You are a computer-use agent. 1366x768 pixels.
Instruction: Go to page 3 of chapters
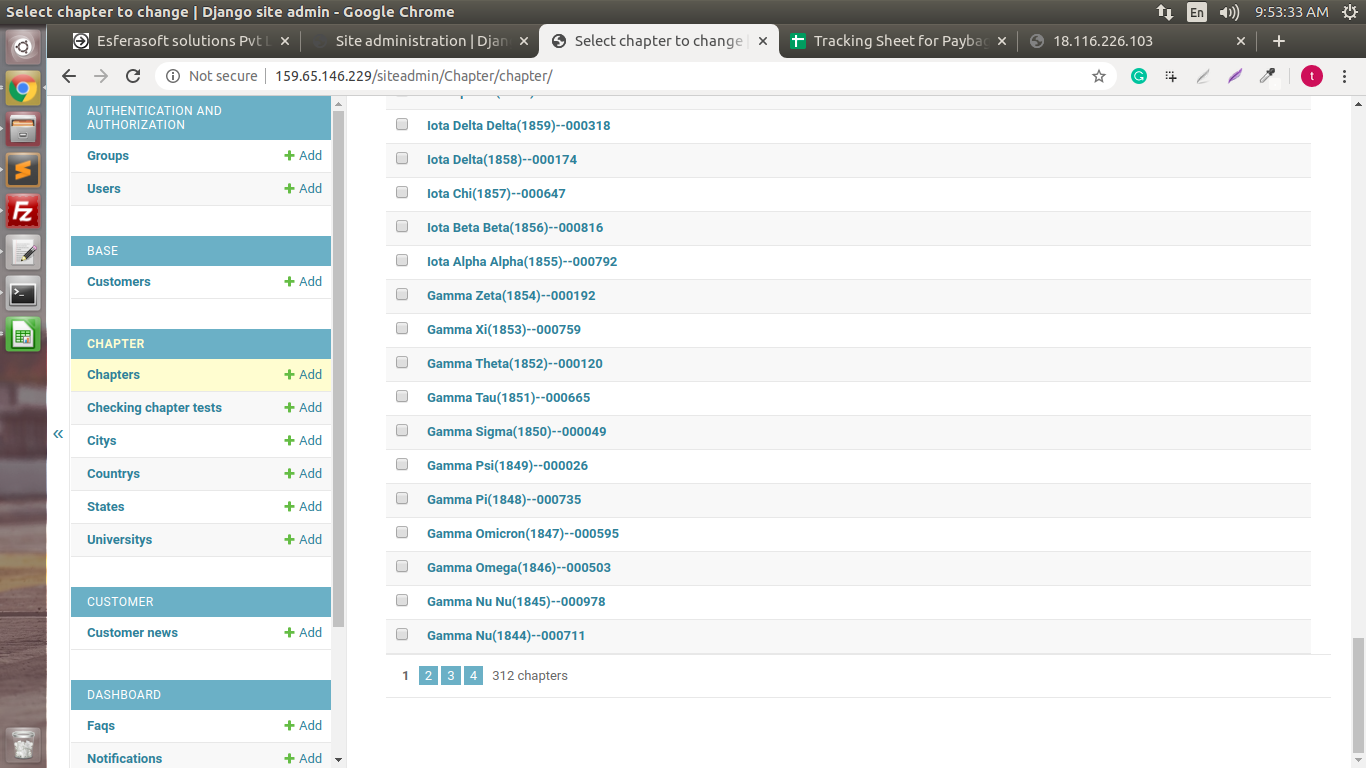(451, 676)
